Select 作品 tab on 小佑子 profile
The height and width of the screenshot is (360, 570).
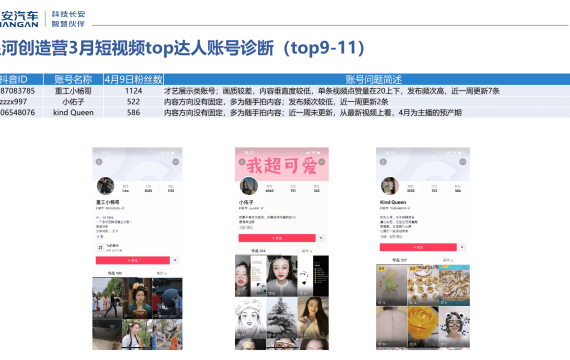click(258, 251)
